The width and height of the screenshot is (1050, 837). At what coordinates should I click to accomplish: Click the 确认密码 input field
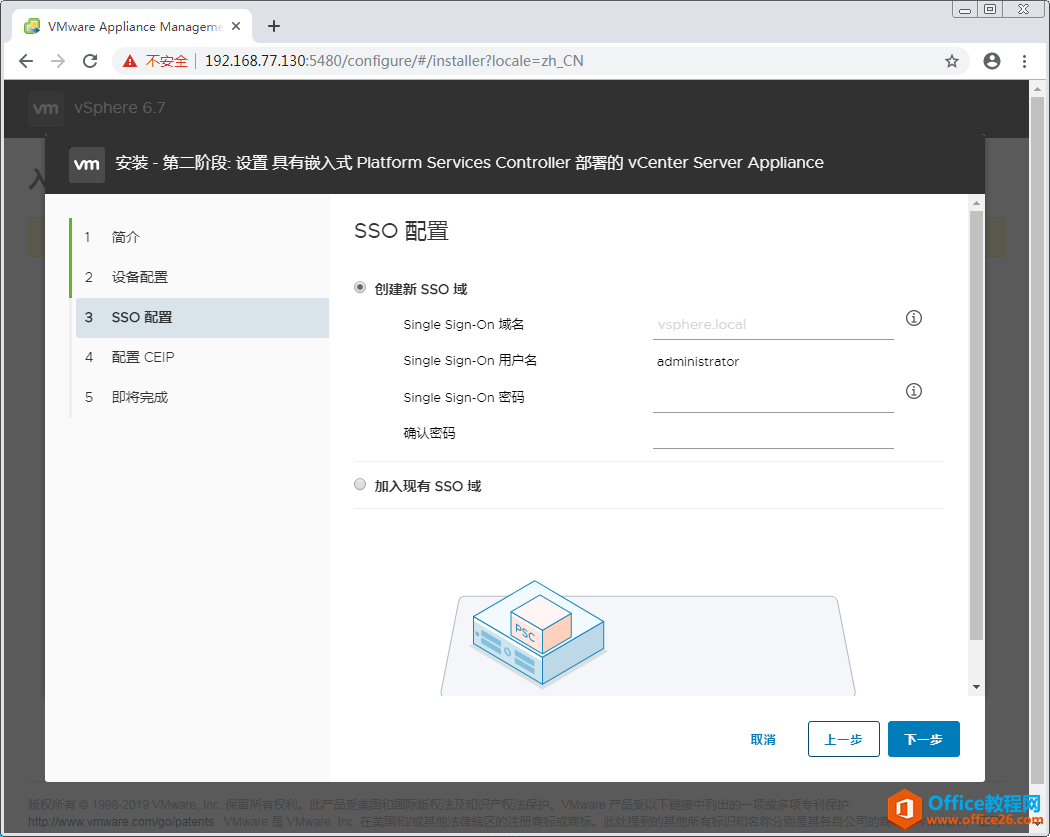(x=773, y=434)
